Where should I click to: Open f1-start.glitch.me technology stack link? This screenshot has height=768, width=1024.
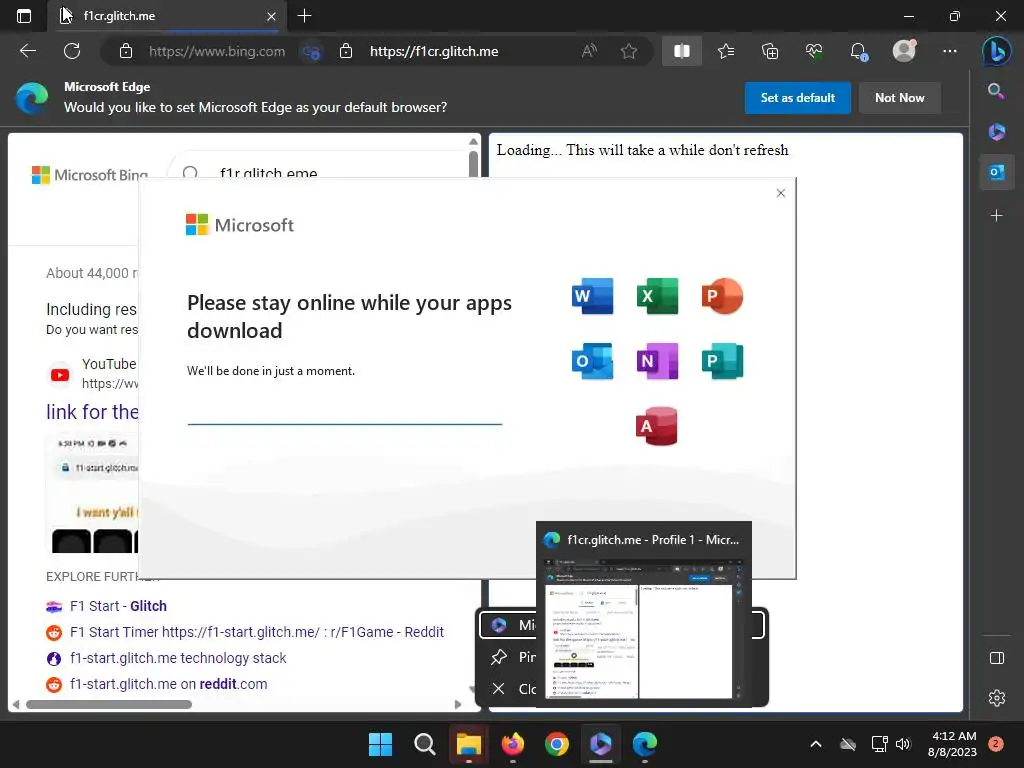click(x=178, y=658)
